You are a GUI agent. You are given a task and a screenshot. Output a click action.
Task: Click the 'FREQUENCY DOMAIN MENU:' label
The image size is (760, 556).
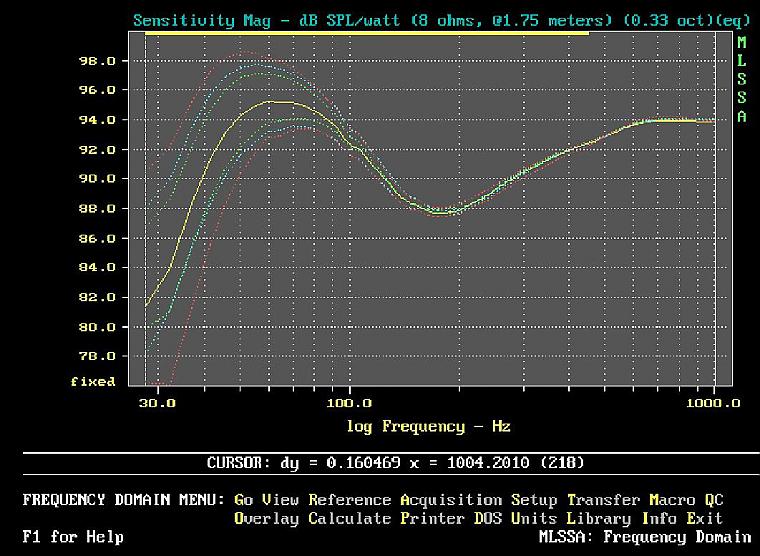pos(124,500)
